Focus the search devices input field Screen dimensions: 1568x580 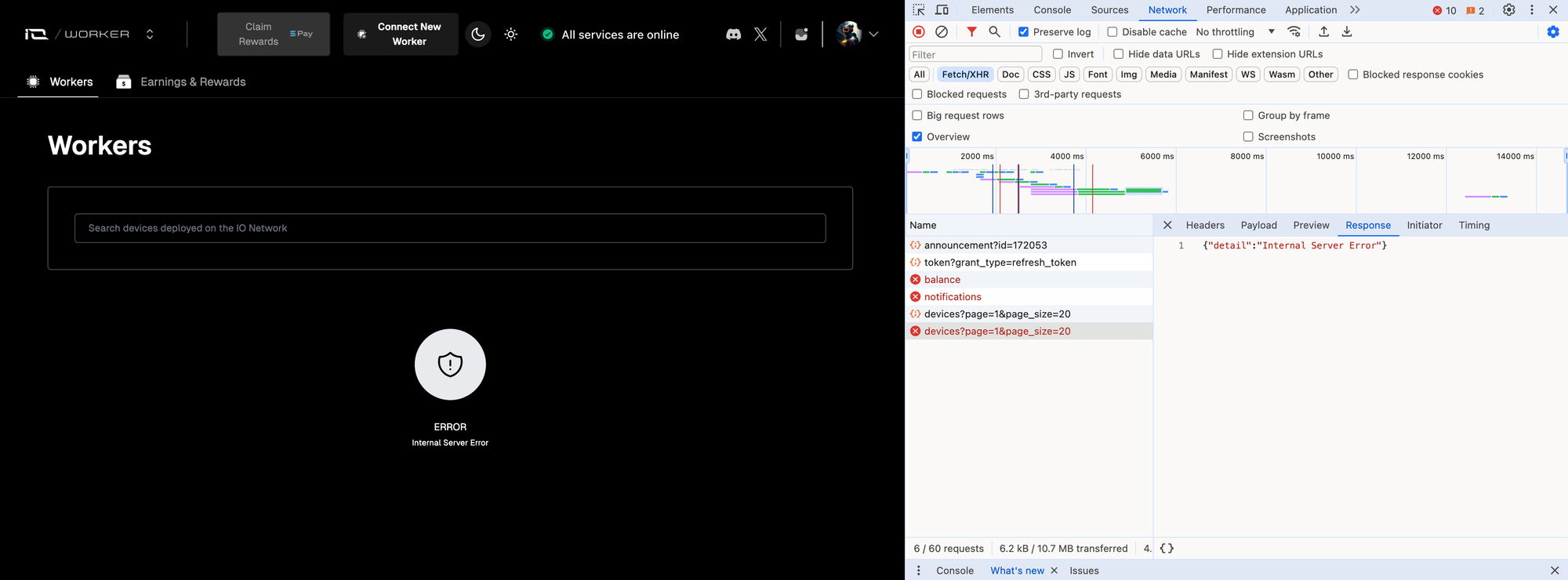[450, 228]
